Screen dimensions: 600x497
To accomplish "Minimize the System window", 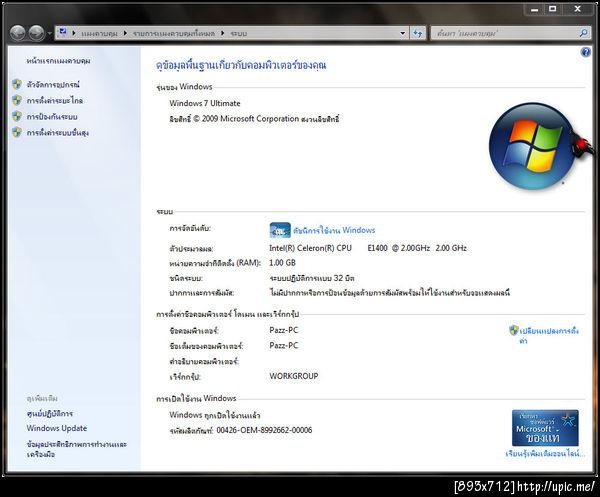I will pos(535,10).
